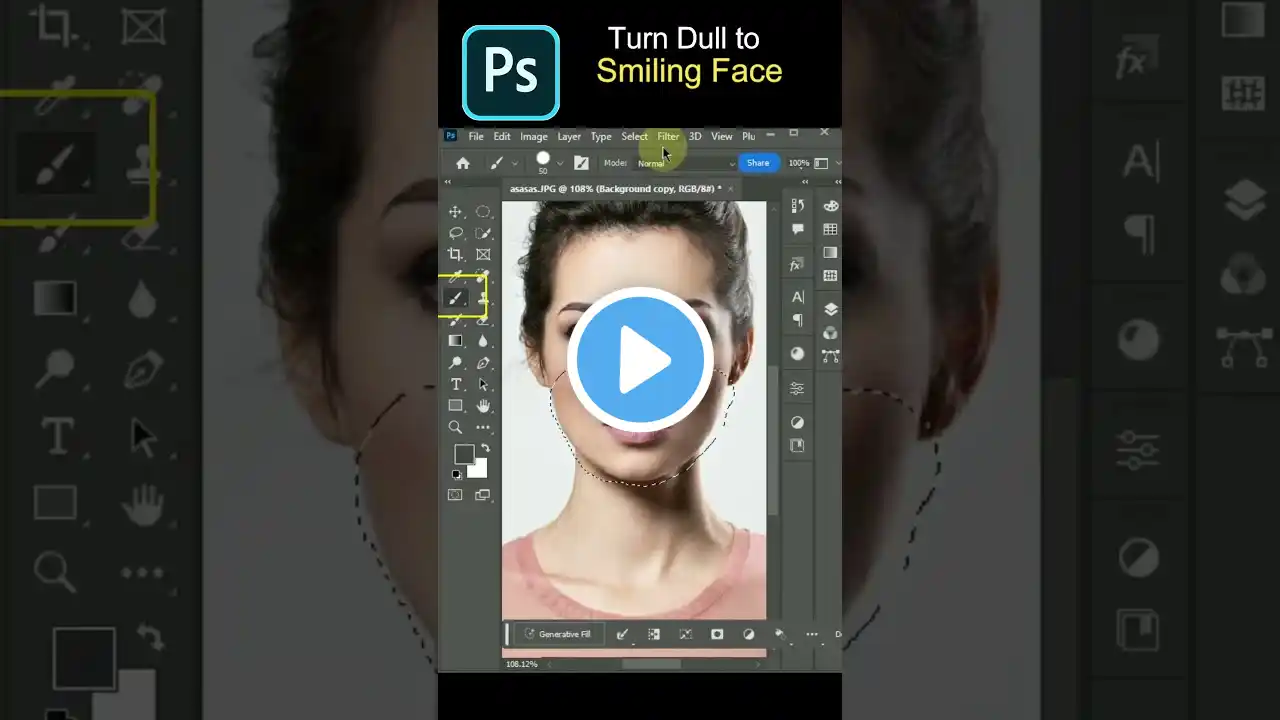The image size is (1280, 720).
Task: Select the Horizontal Type tool
Action: 456,385
